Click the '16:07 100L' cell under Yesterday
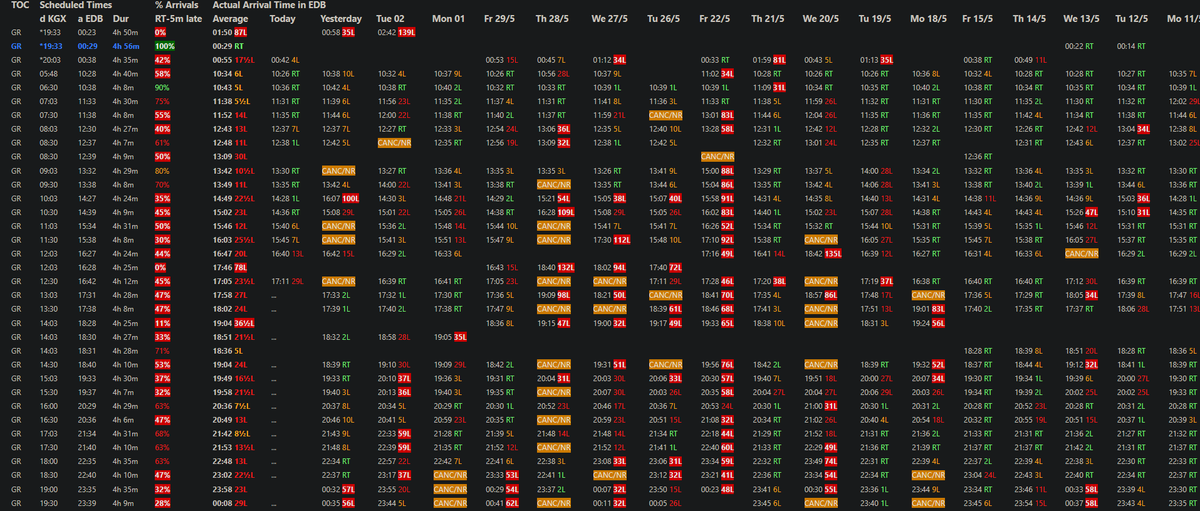1200x511 pixels. [341, 200]
